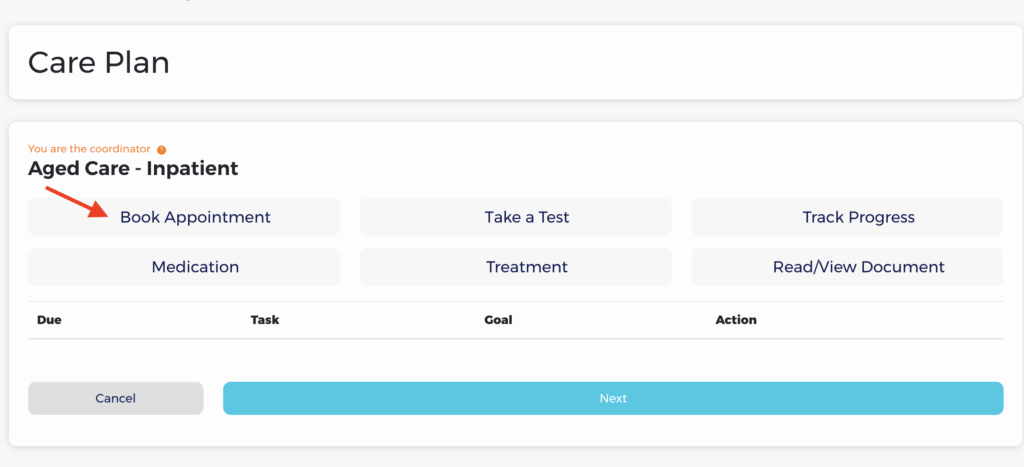Click the 'You are the coordinator' label
The height and width of the screenshot is (467, 1024).
[89, 149]
